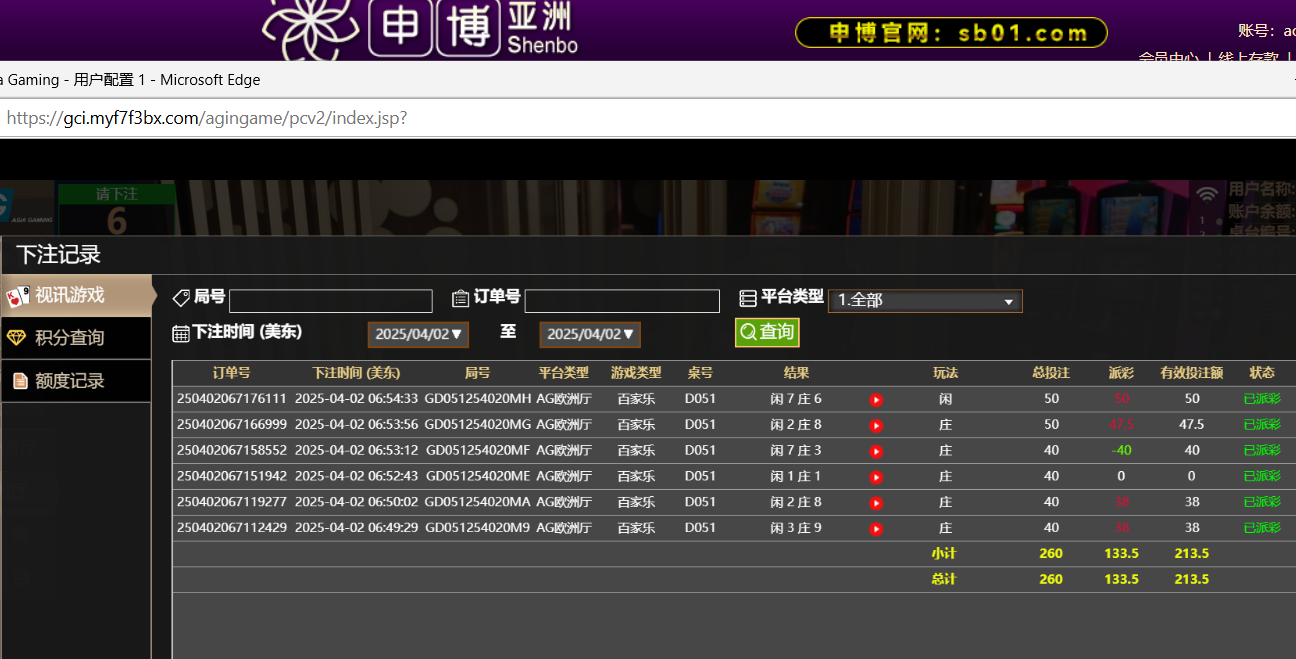Play video replay for round GD051254020MF
Screen dimensions: 1296x659
(x=876, y=451)
